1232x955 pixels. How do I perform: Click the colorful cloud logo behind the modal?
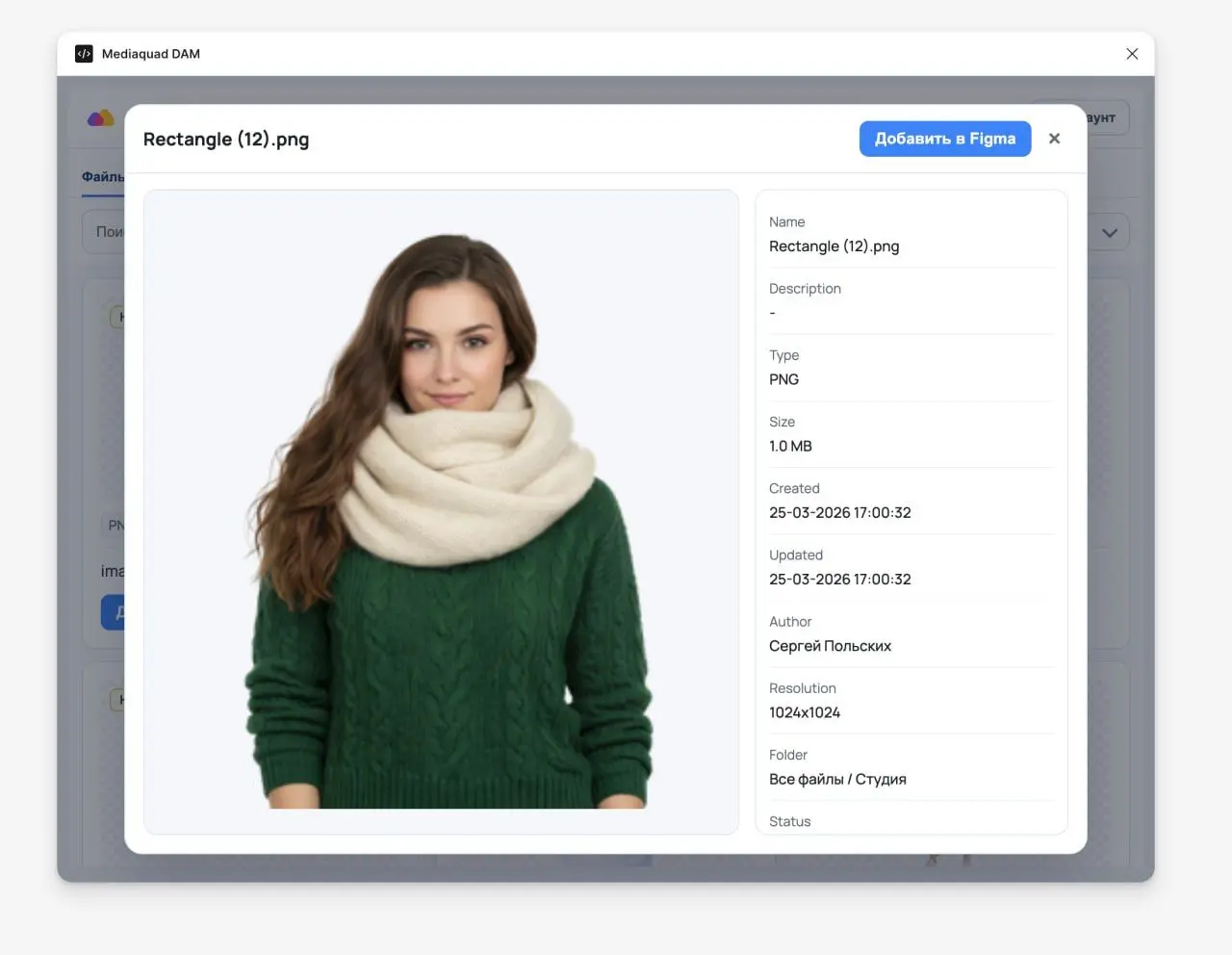pyautogui.click(x=101, y=118)
